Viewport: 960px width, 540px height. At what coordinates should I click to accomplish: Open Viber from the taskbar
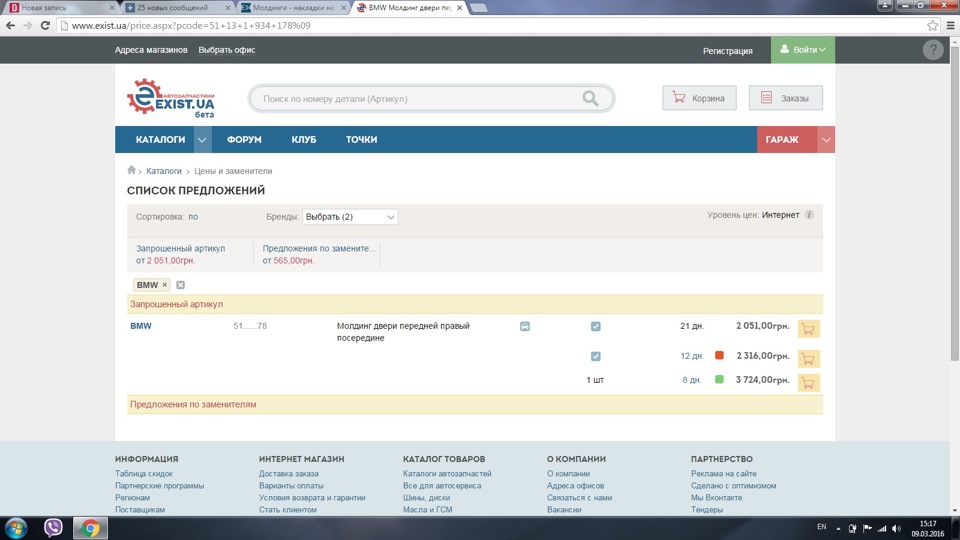[53, 527]
